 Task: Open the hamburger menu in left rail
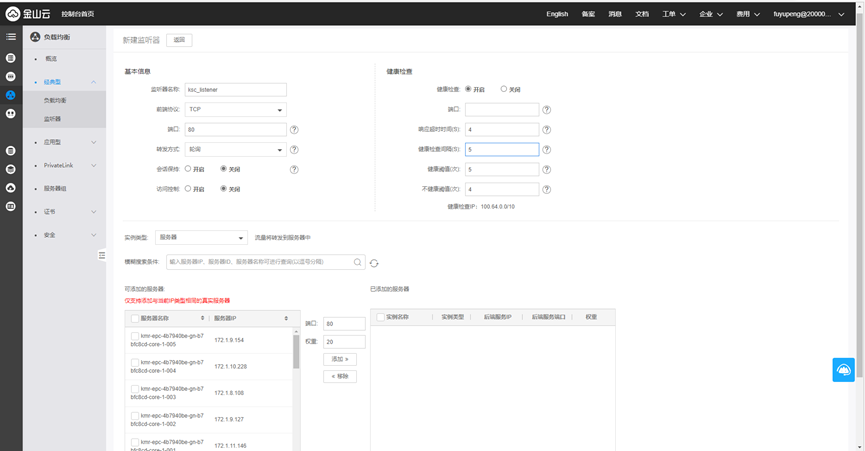(x=11, y=37)
